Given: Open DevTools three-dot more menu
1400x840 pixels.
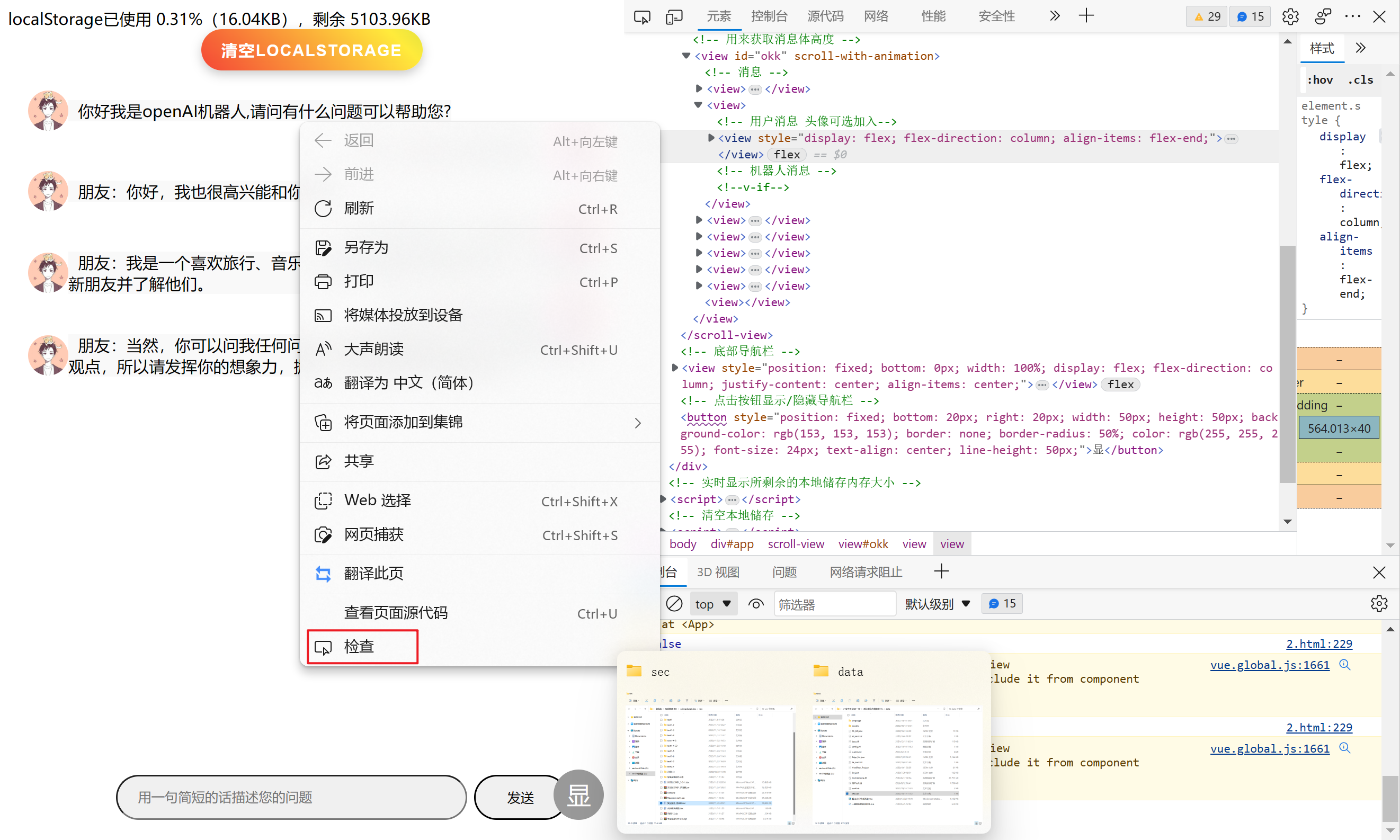Looking at the screenshot, I should point(1352,16).
